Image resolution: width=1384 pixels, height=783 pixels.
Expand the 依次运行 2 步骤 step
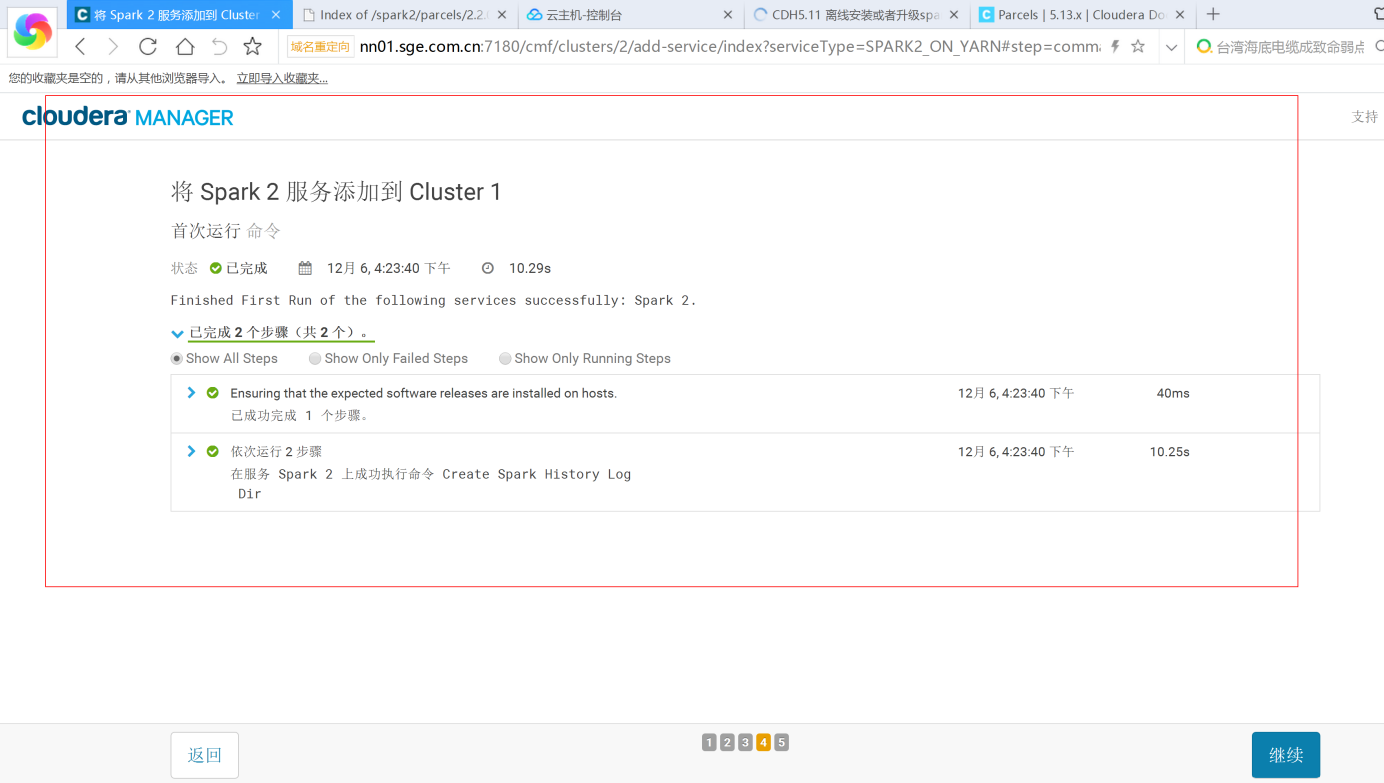(x=191, y=451)
